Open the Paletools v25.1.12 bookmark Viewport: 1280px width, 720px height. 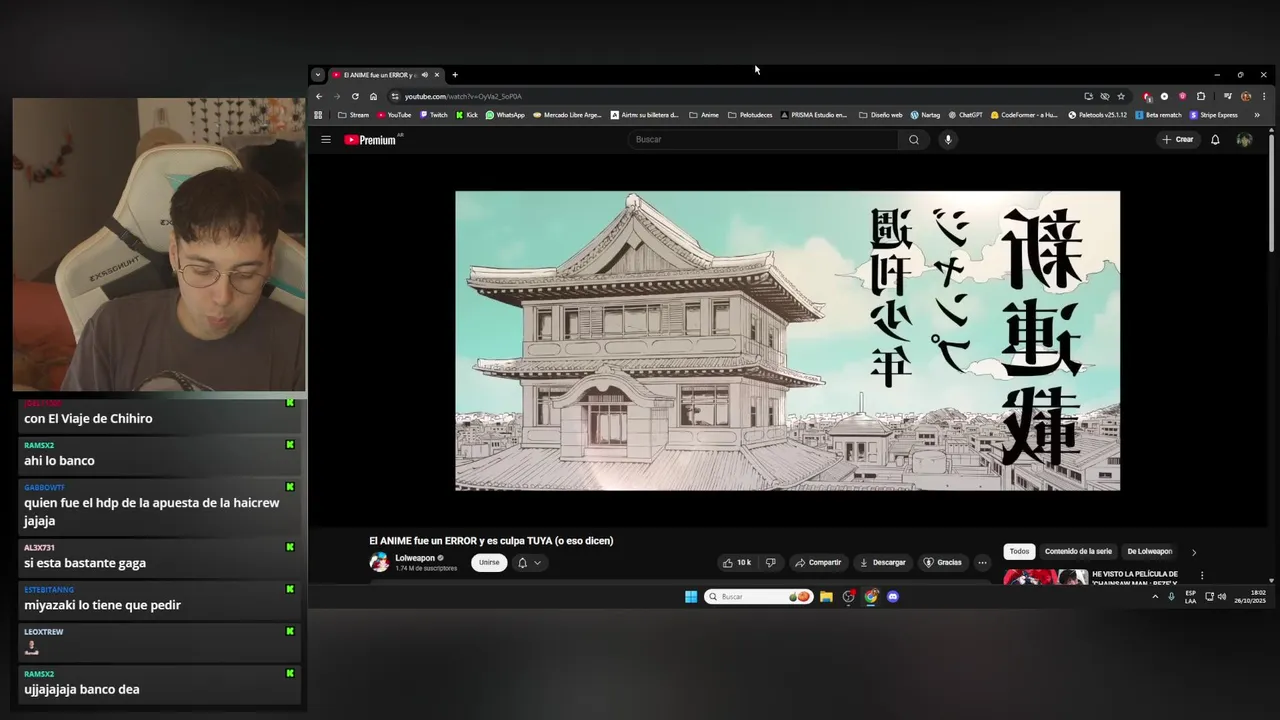[x=1097, y=115]
